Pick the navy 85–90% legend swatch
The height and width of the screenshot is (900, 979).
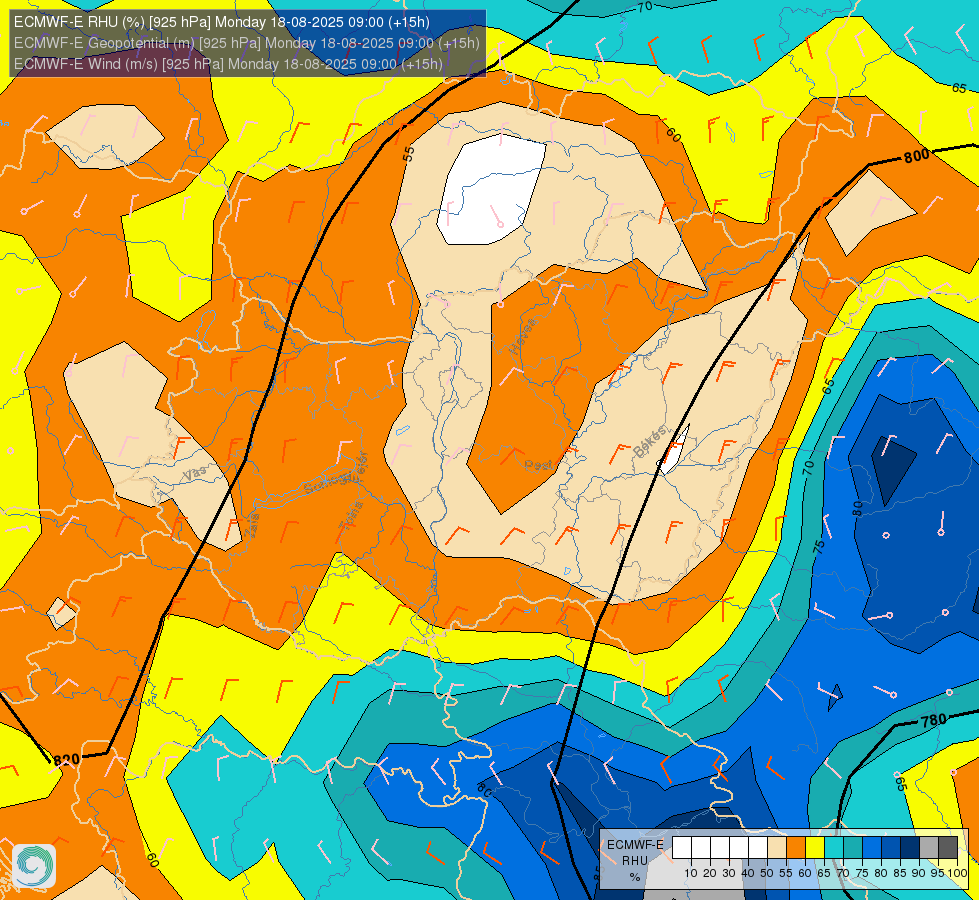910,847
